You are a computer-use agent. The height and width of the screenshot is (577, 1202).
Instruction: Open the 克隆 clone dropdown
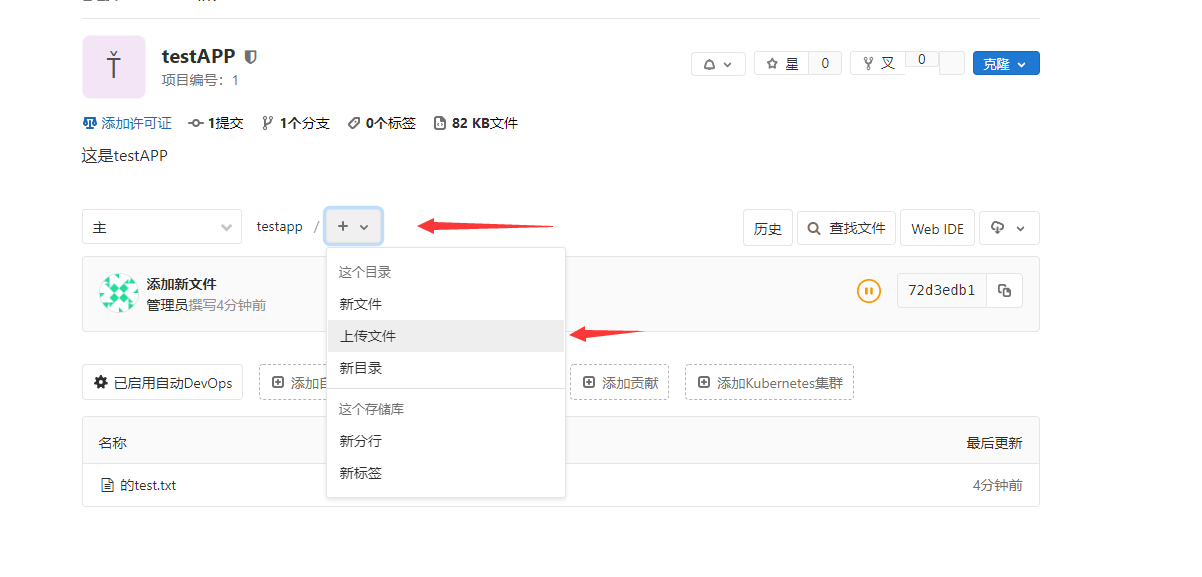point(1006,64)
